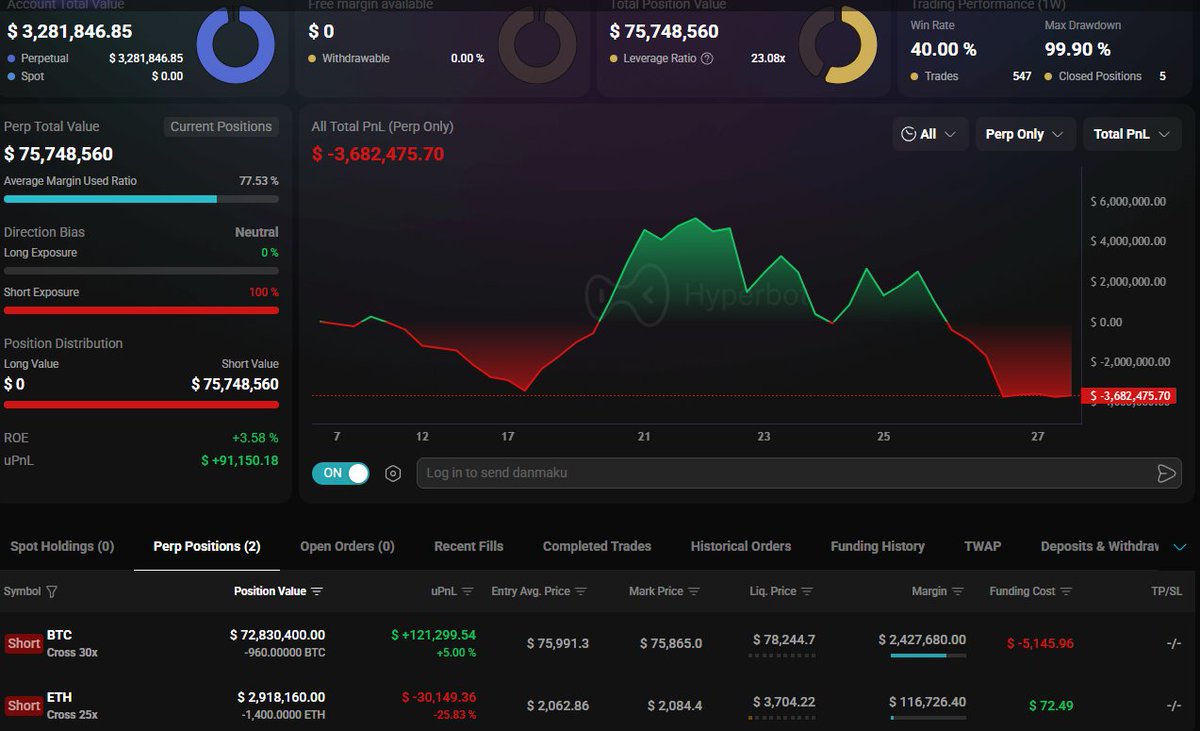This screenshot has height=731, width=1200.
Task: Click the Withdrawable legend entry
Action: [349, 58]
